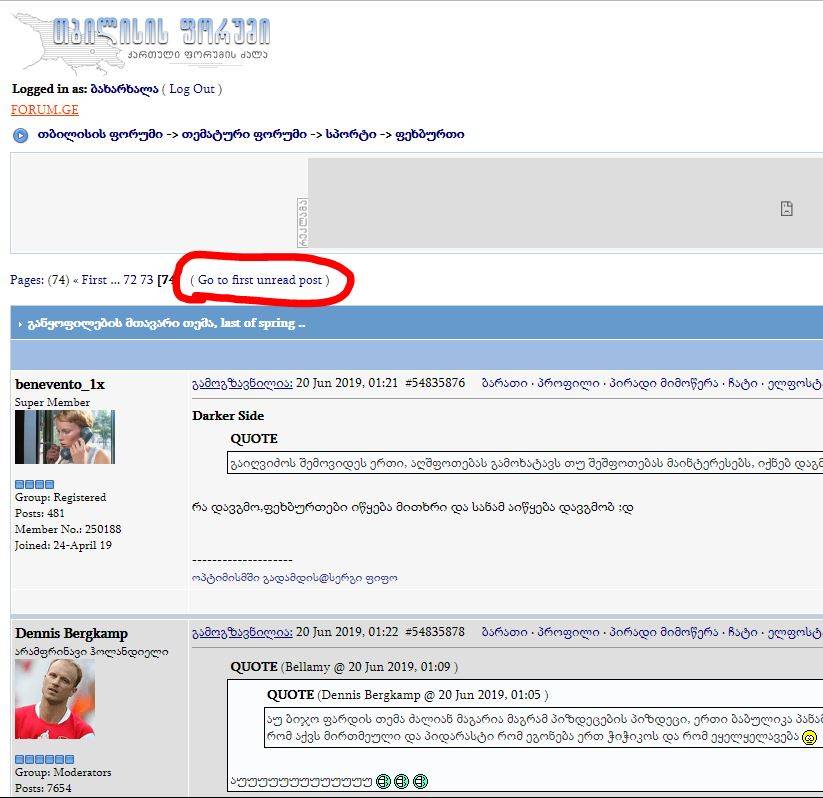Click thread title ending 'last of spring'
The width and height of the screenshot is (823, 798).
[x=166, y=323]
